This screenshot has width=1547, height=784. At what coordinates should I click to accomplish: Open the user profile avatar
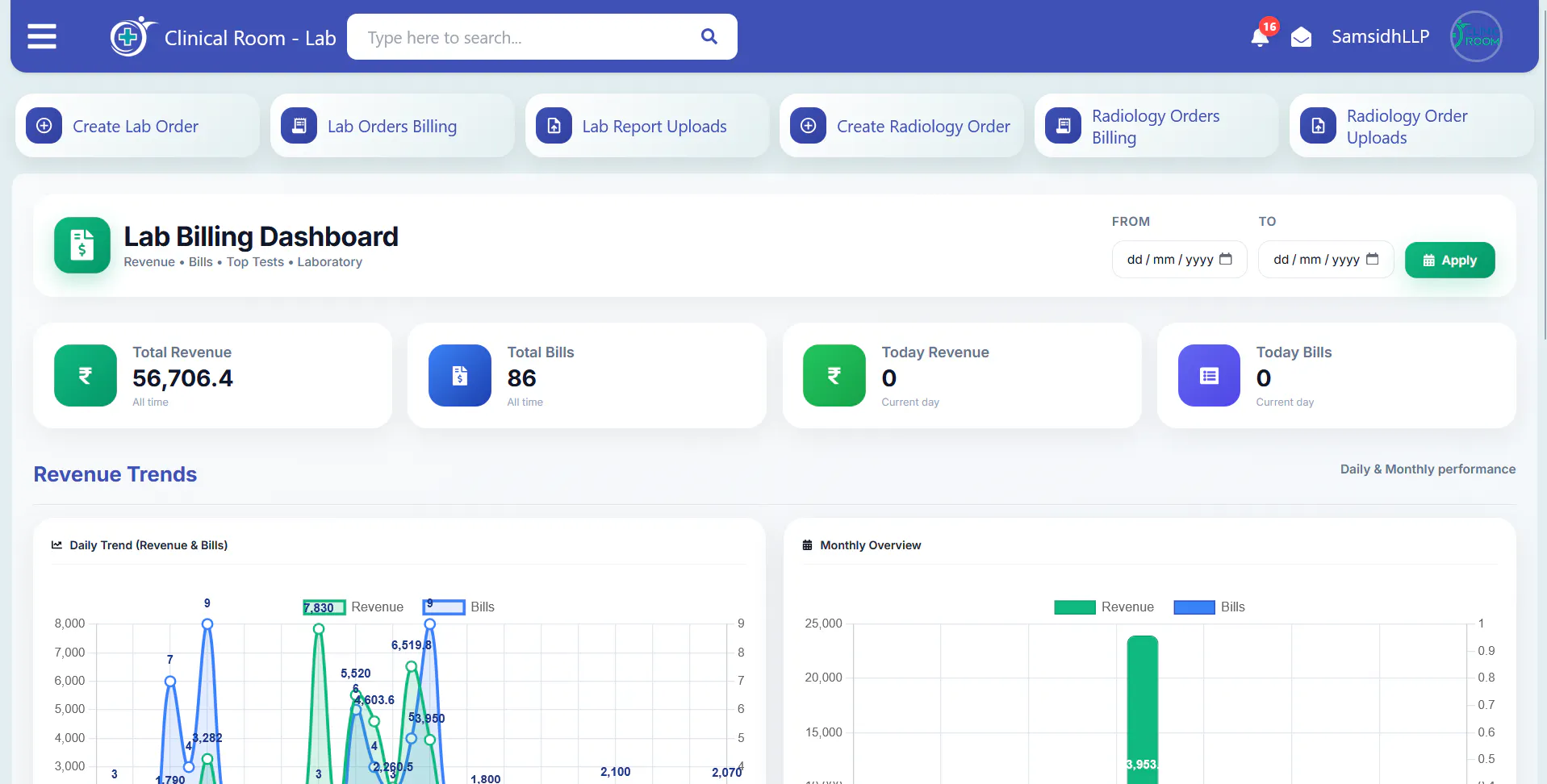coord(1475,36)
